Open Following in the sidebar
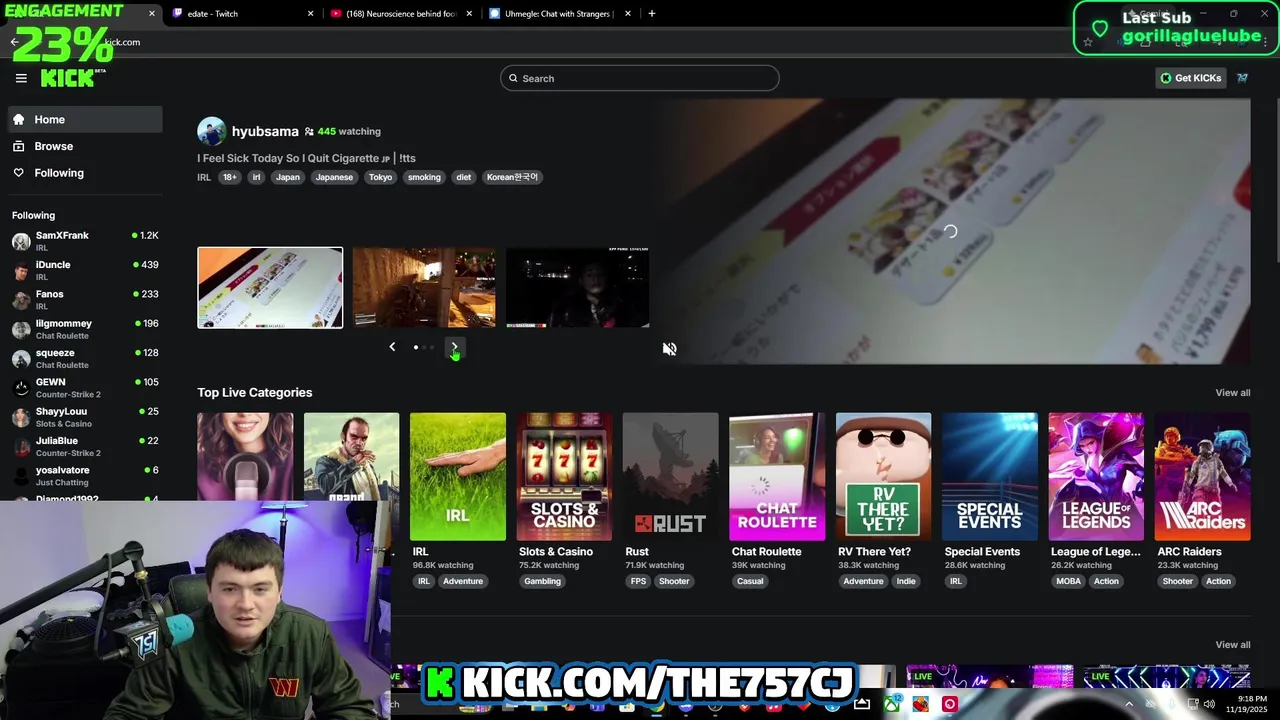1280x720 pixels. tap(85, 173)
